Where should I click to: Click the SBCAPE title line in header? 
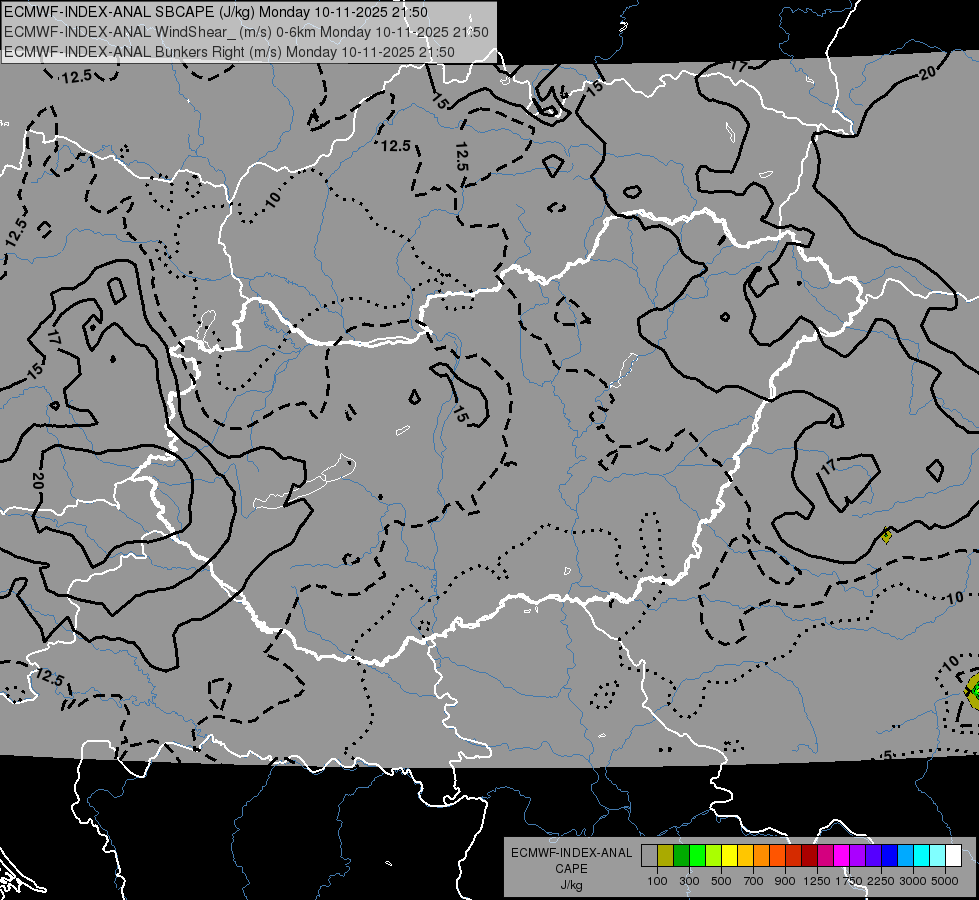[x=216, y=12]
